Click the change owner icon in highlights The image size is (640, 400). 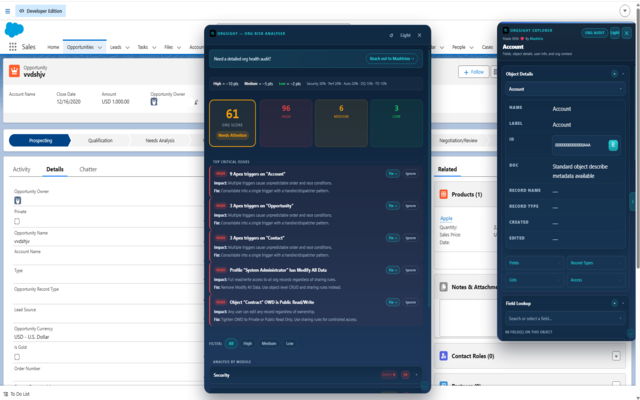tap(196, 102)
